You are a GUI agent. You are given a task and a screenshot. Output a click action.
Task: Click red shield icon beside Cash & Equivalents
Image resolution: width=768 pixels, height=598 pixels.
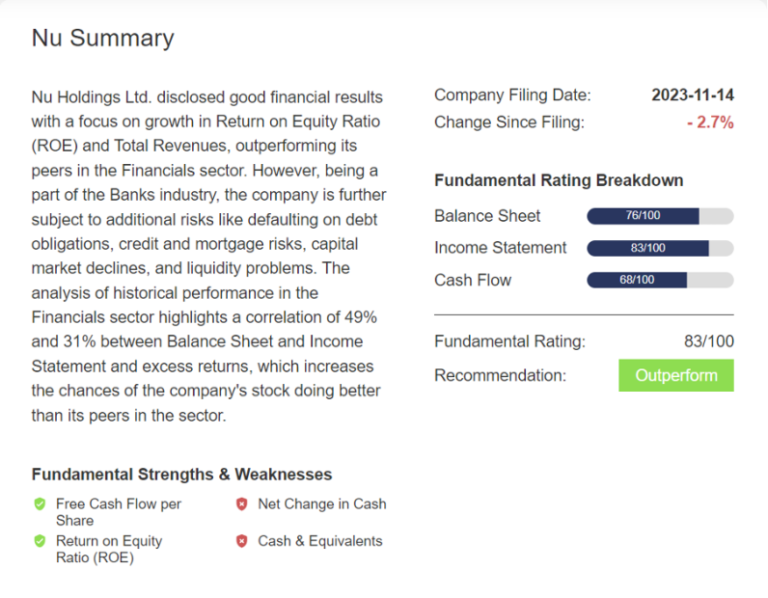(x=241, y=541)
